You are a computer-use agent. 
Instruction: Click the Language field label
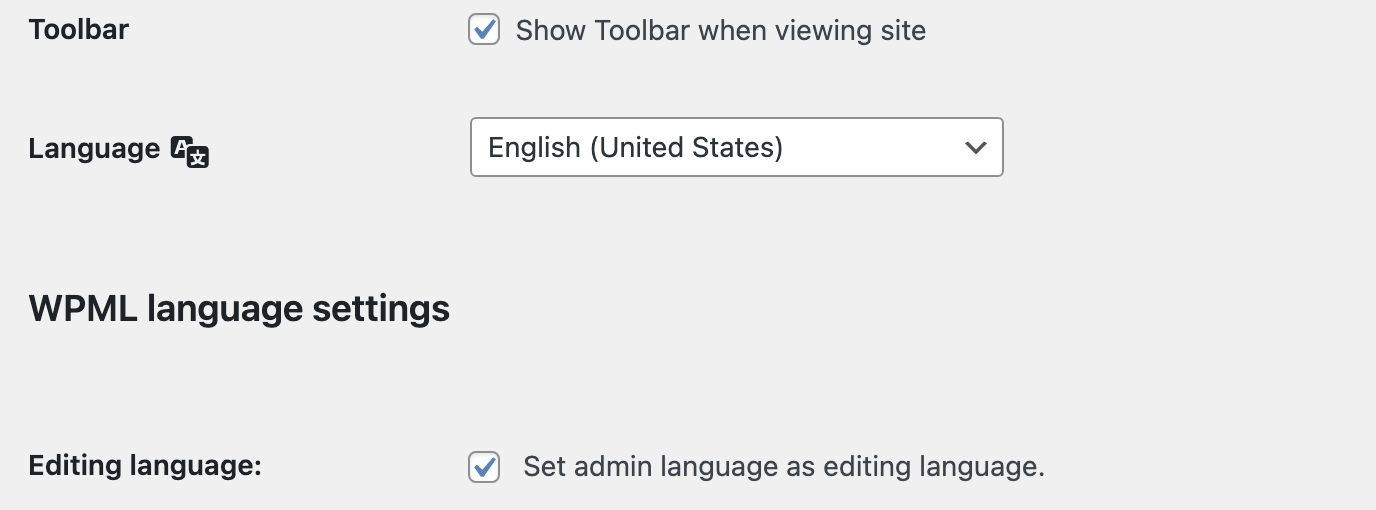pyautogui.click(x=94, y=149)
